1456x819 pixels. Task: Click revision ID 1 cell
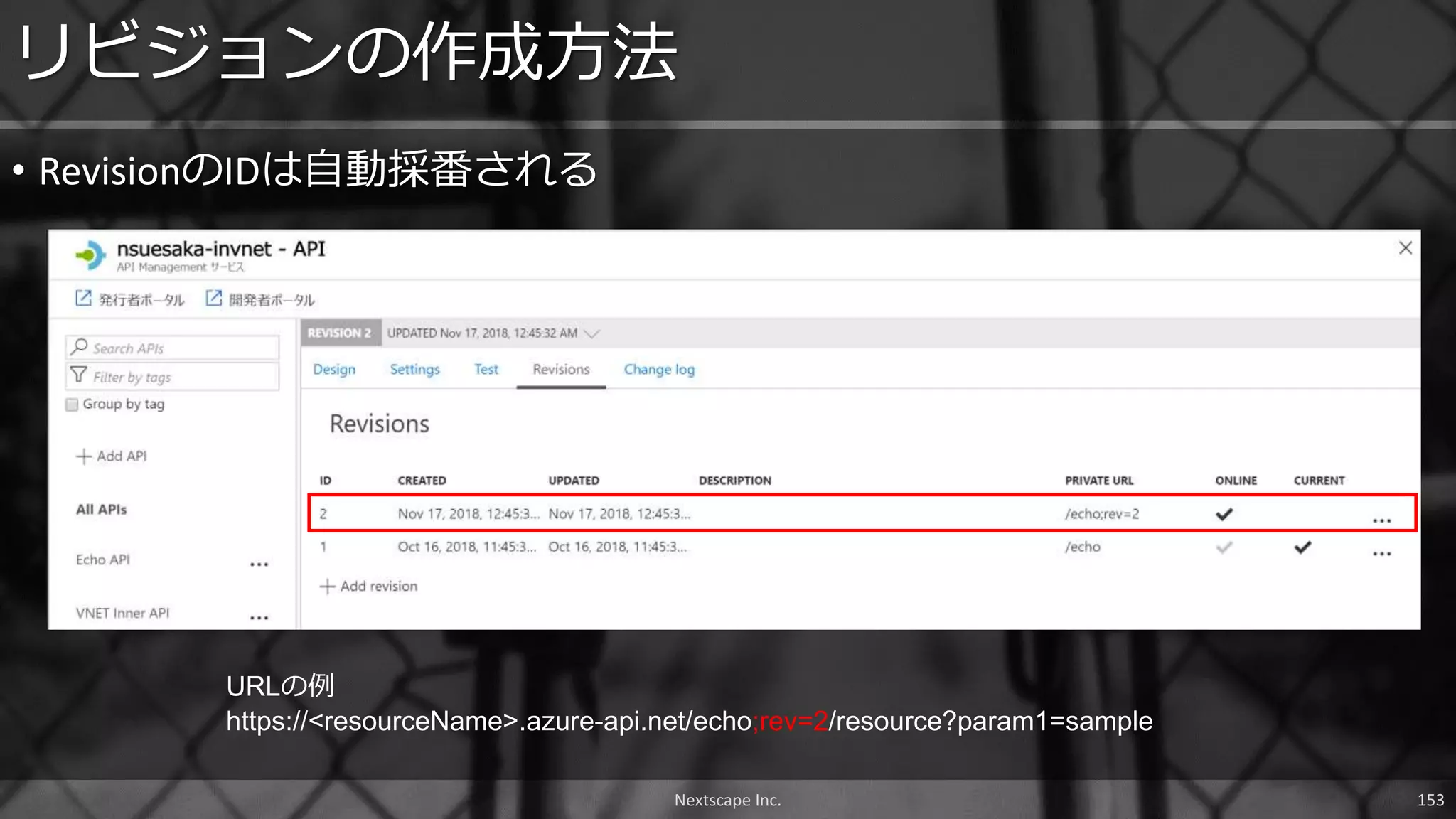click(323, 547)
